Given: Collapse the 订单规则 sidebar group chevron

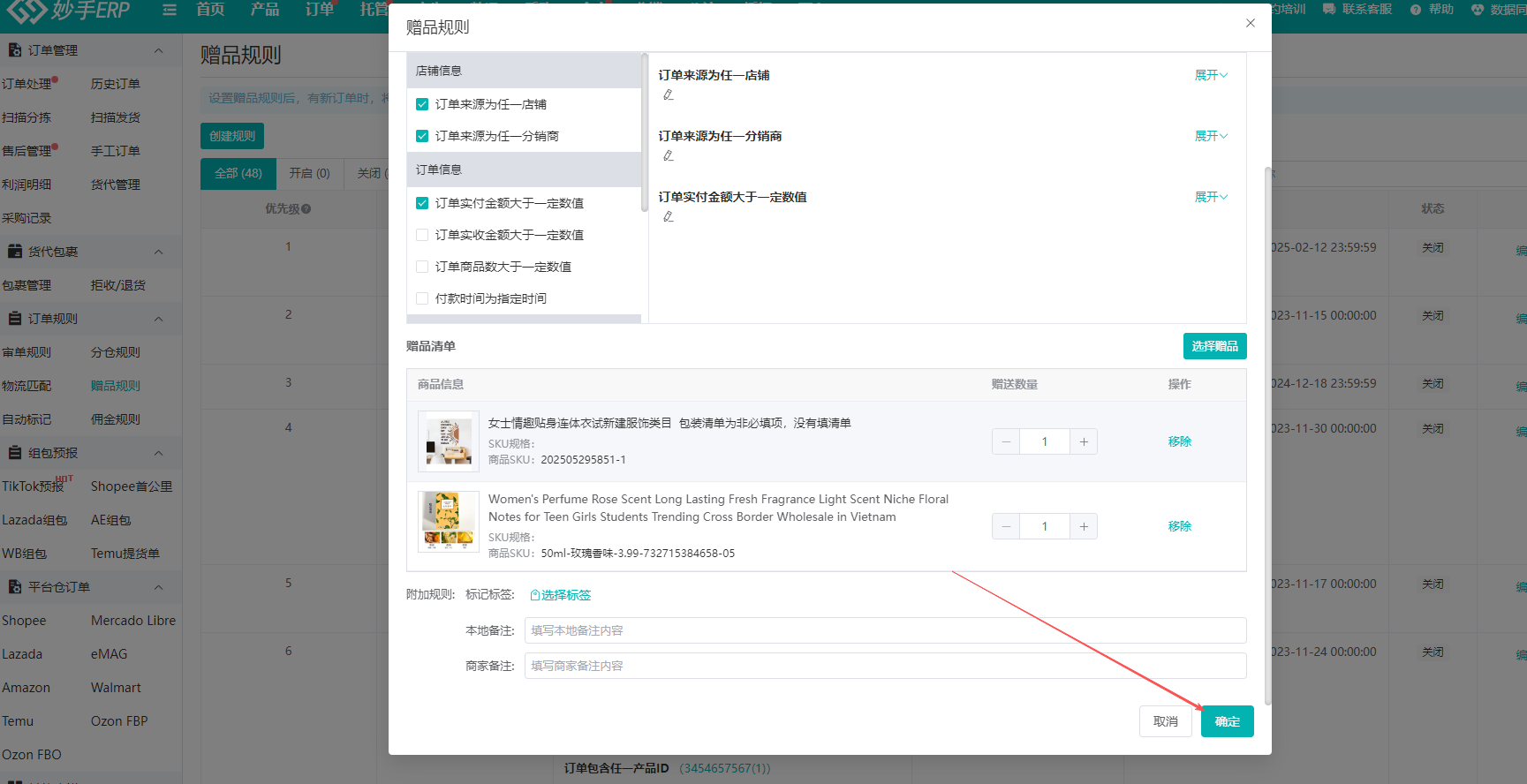Looking at the screenshot, I should (x=158, y=319).
